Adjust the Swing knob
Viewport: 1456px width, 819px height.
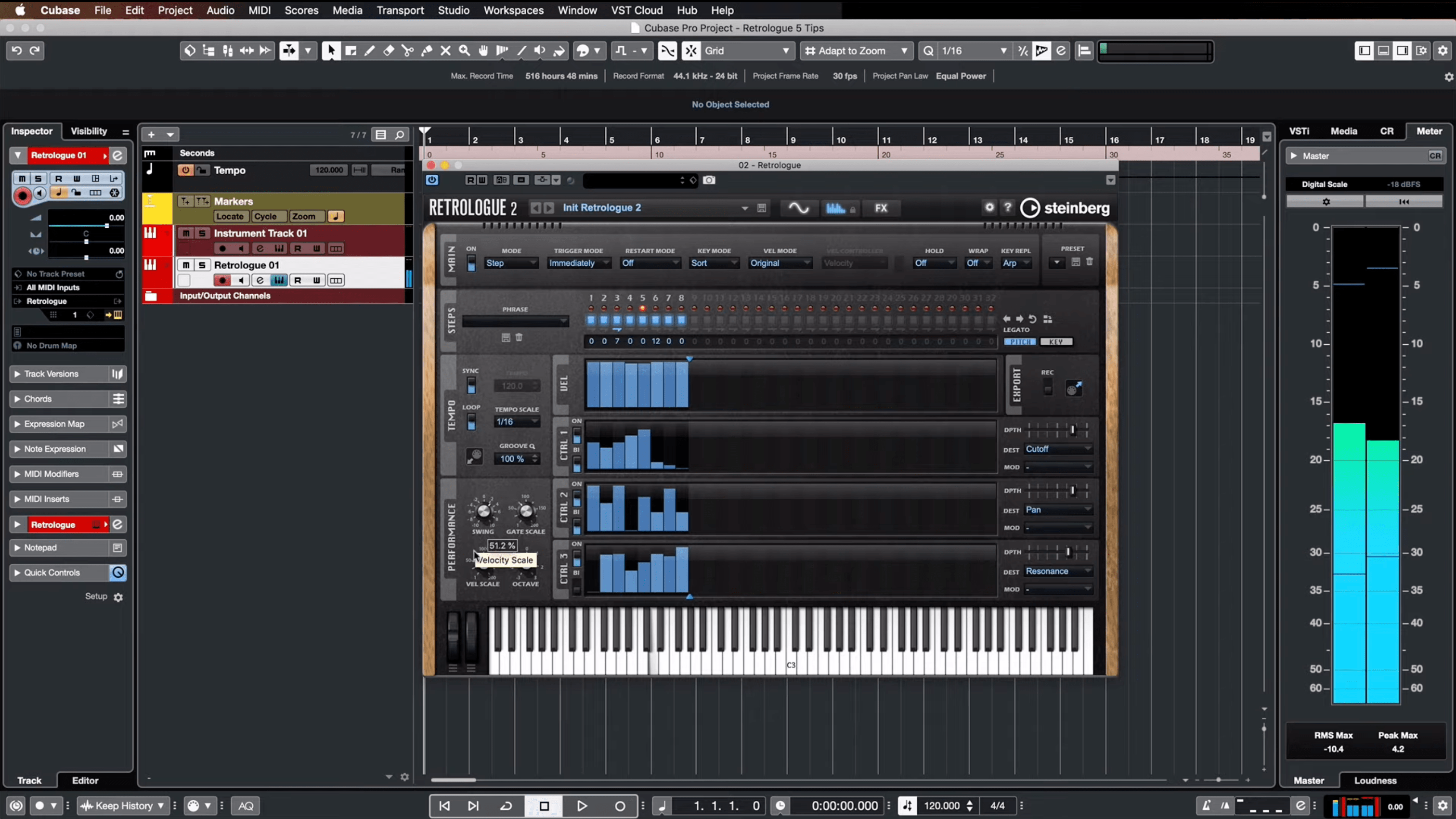coord(483,511)
